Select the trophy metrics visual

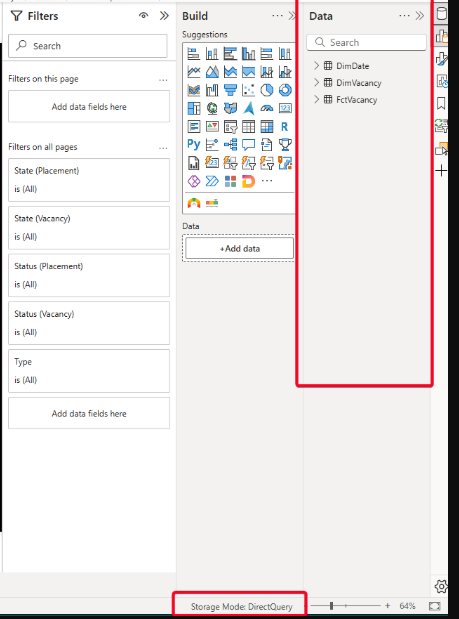pos(285,145)
